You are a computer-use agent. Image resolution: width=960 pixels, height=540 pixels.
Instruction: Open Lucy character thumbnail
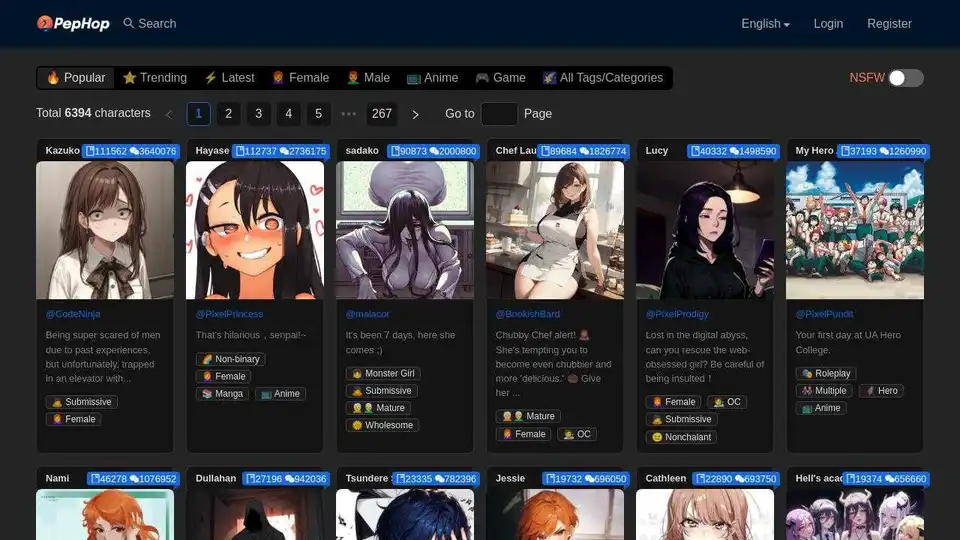coord(705,230)
